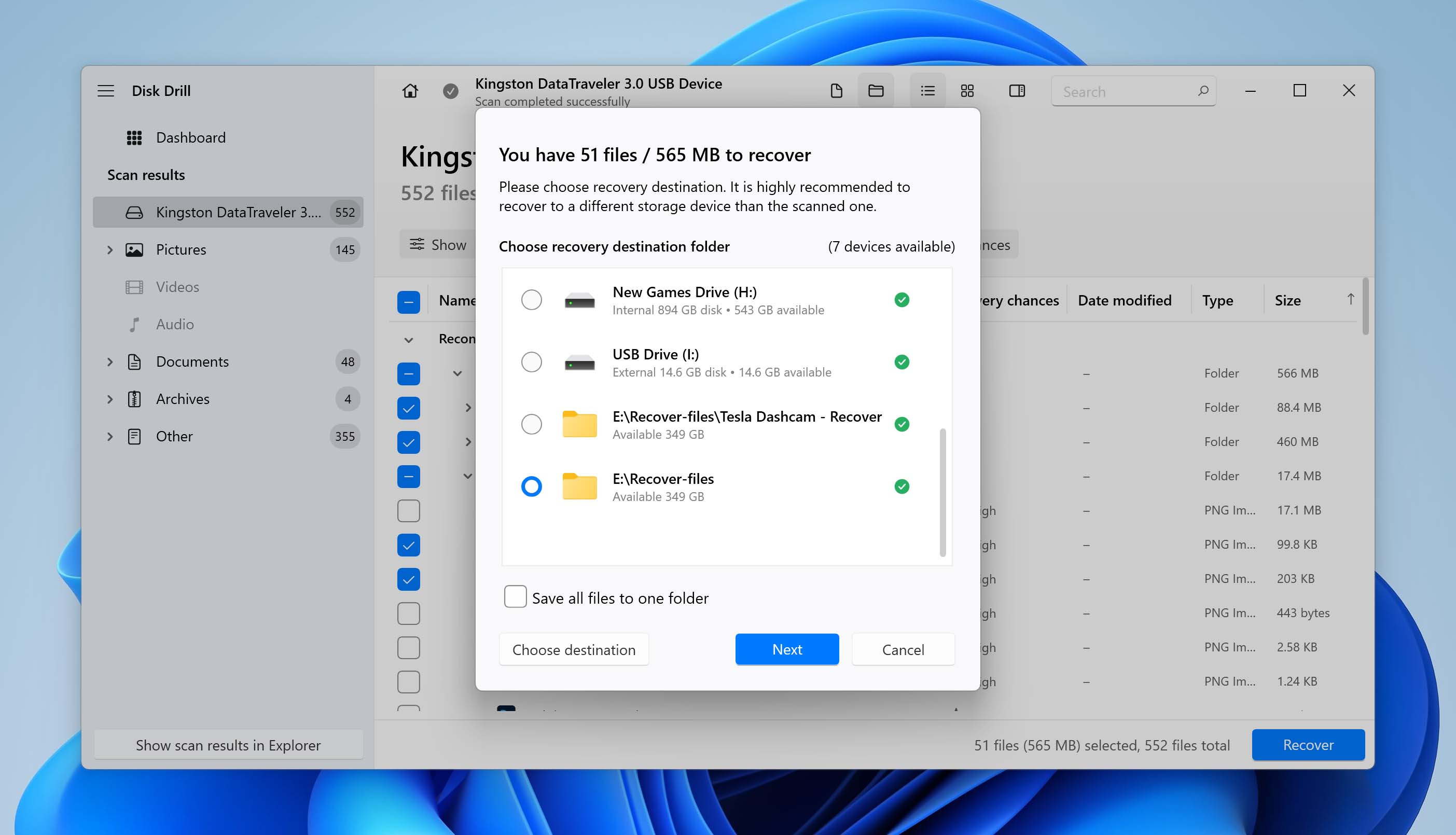Switch to folder view icon
Image resolution: width=1456 pixels, height=835 pixels.
(875, 91)
